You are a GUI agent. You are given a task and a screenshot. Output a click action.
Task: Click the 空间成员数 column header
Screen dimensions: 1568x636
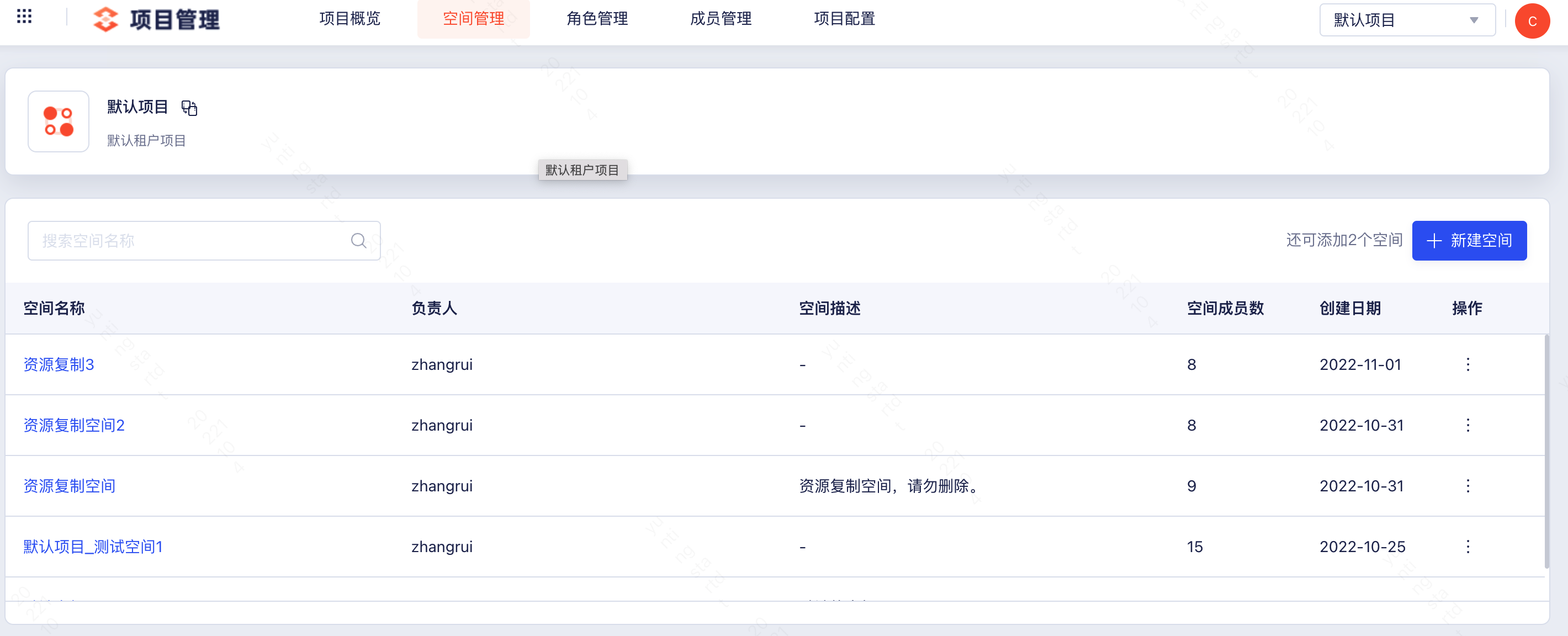[x=1225, y=309]
